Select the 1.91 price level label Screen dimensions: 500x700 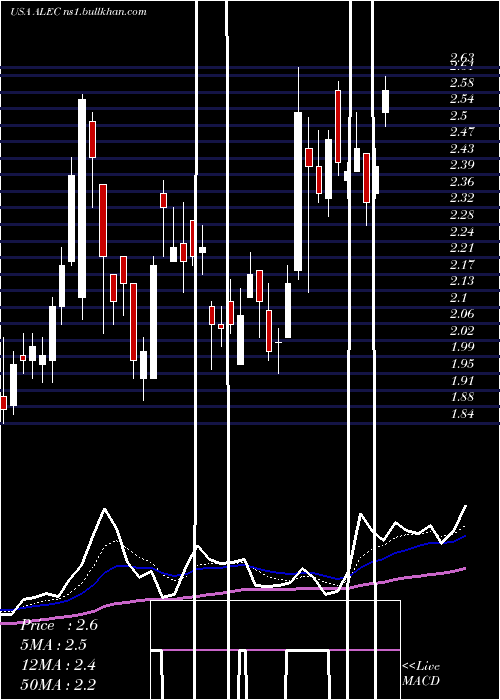click(462, 380)
